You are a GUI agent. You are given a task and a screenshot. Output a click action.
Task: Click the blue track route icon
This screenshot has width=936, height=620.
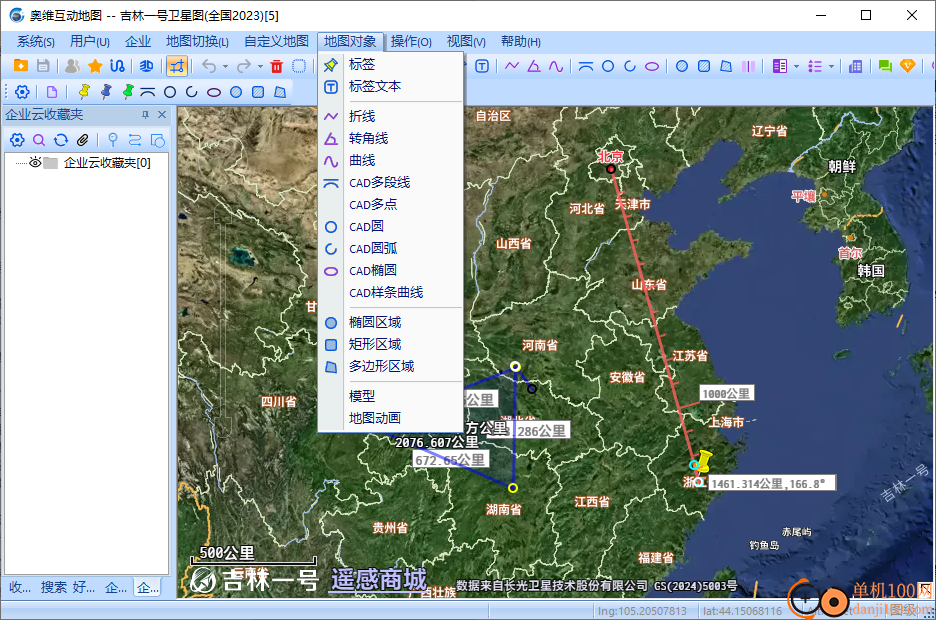118,66
